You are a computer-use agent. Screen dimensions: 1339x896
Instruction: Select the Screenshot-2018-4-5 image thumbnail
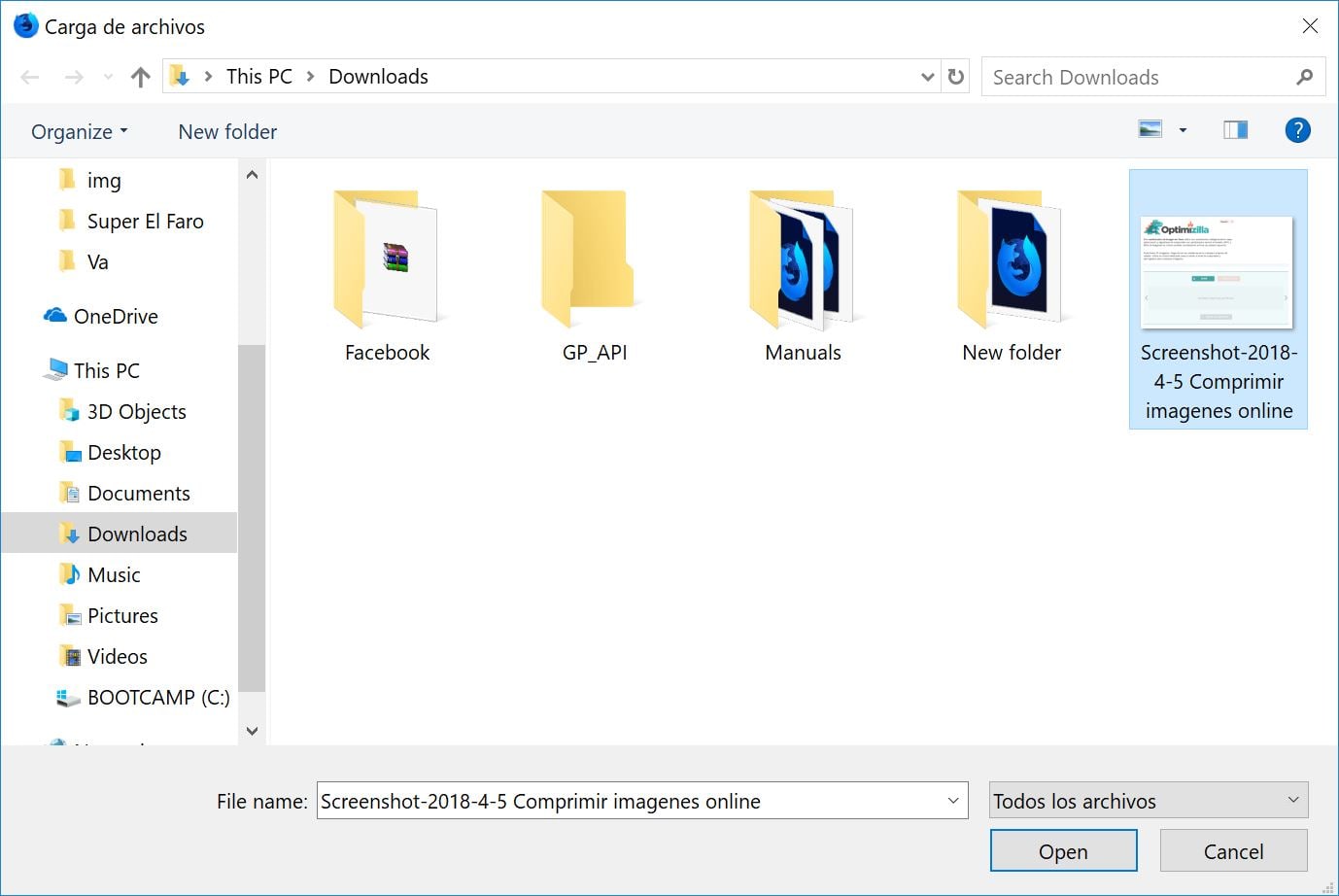(x=1218, y=272)
